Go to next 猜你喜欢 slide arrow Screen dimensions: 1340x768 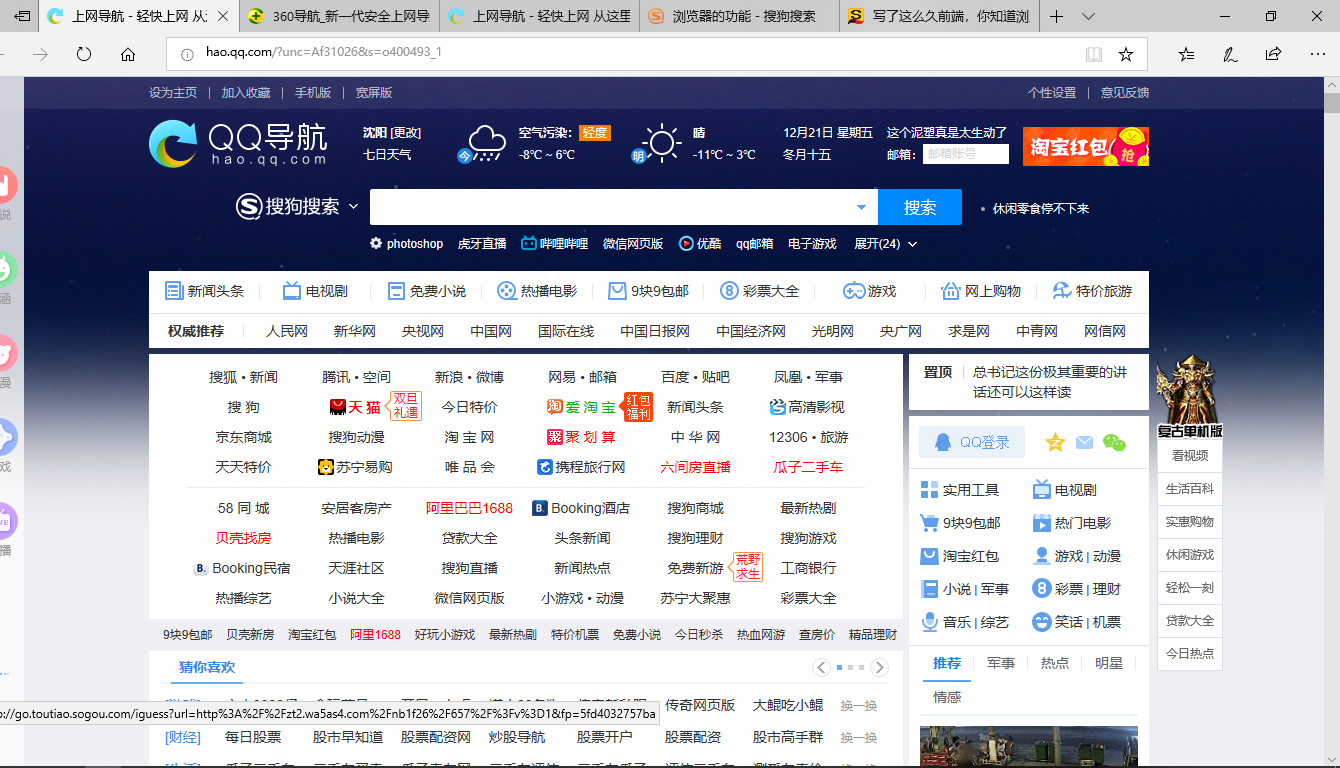[879, 667]
